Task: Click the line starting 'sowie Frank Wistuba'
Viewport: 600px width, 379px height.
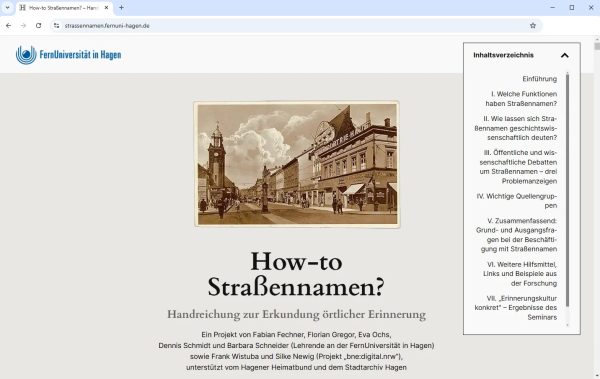Action: tap(296, 356)
